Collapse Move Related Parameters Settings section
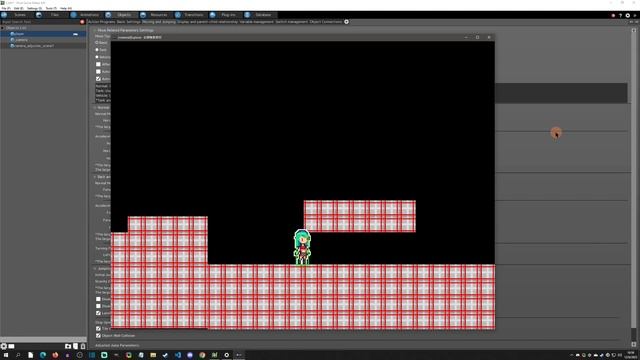The height and width of the screenshot is (360, 640). pos(94,30)
